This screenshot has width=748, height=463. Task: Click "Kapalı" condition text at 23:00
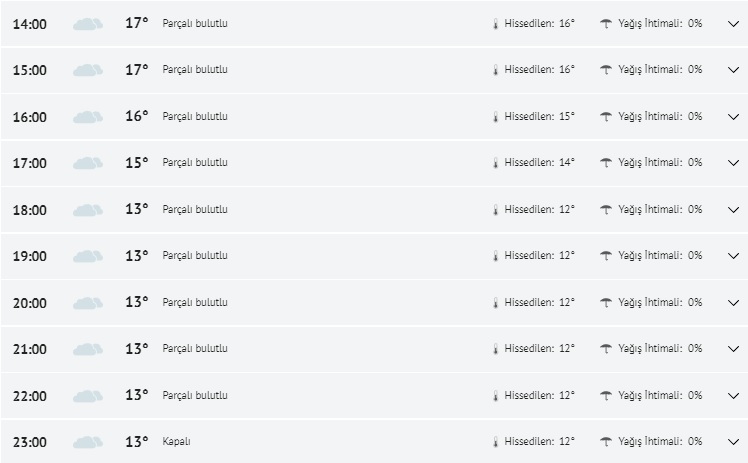tap(176, 442)
